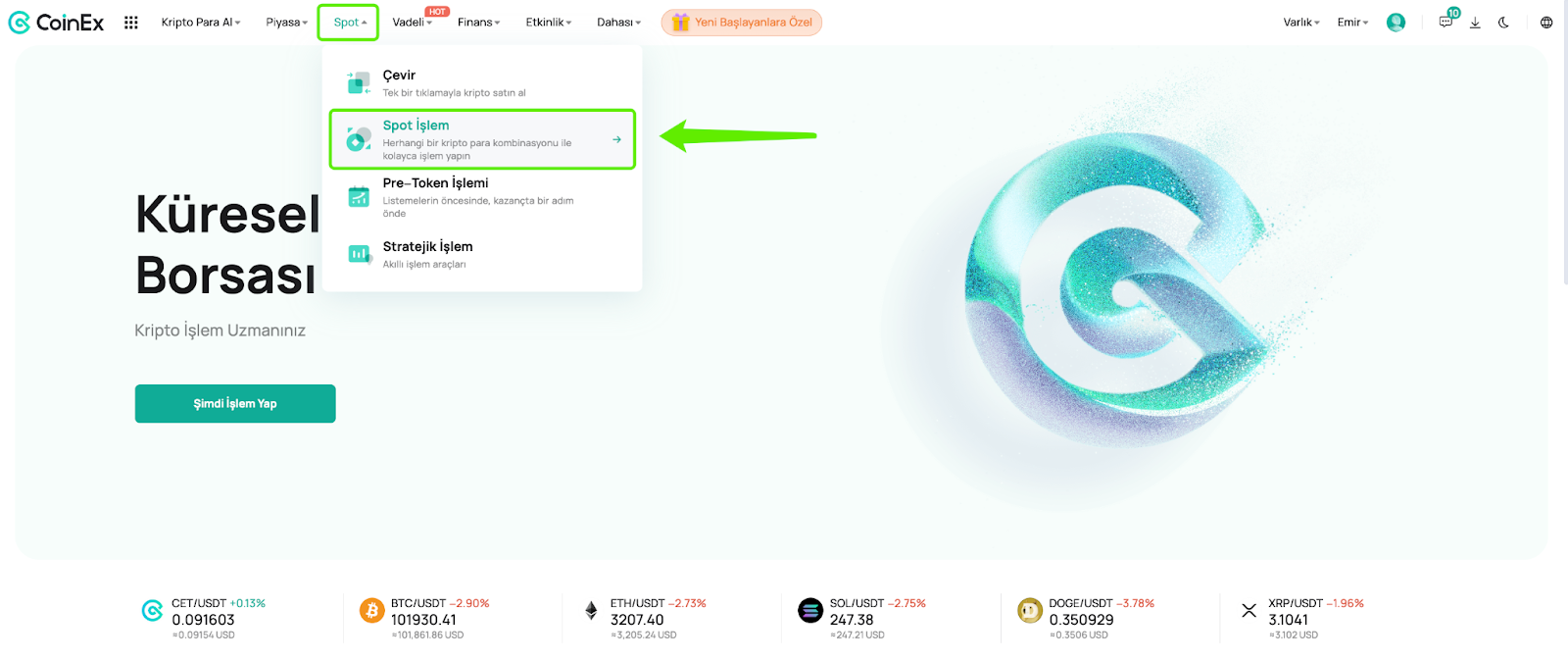Expand the Etkinlik dropdown
Viewport: 1568px width, 660px height.
coord(549,23)
